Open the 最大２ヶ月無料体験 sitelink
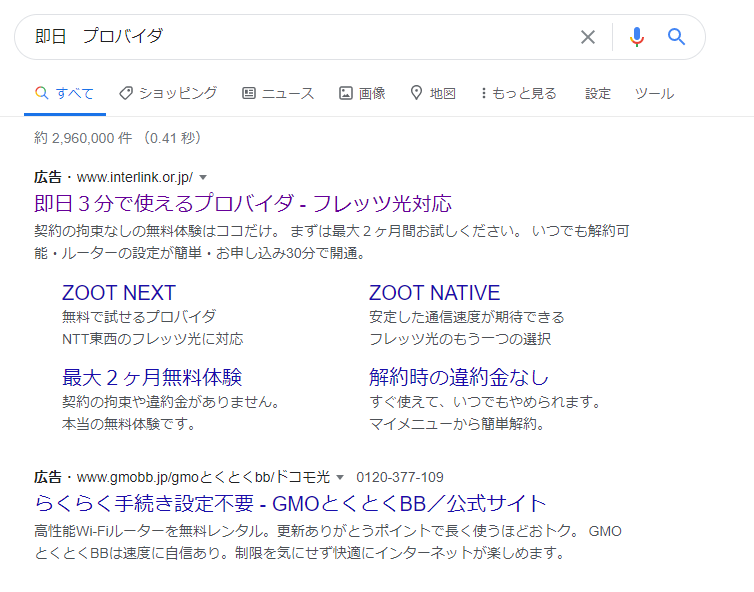This screenshot has height=592, width=754. point(152,377)
